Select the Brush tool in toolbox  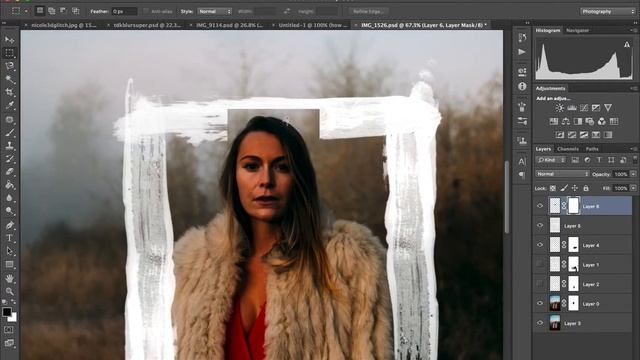[9, 132]
